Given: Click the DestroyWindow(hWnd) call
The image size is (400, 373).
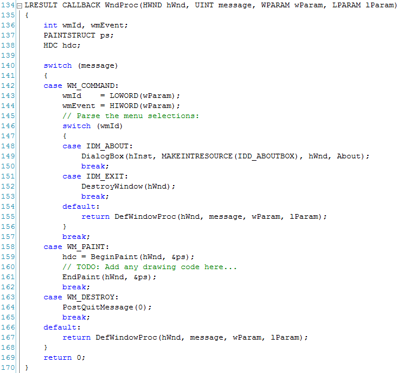Looking at the screenshot, I should [x=128, y=186].
